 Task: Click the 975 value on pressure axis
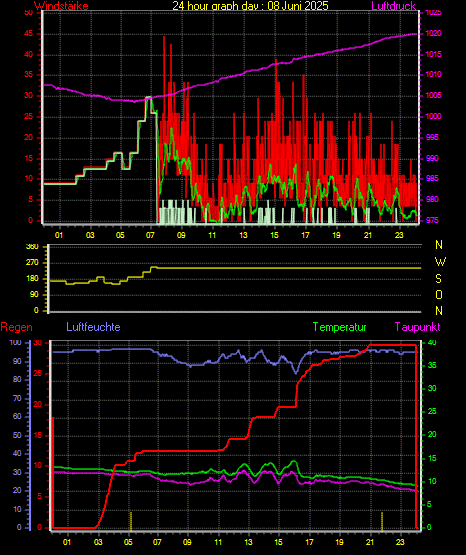[x=432, y=220]
